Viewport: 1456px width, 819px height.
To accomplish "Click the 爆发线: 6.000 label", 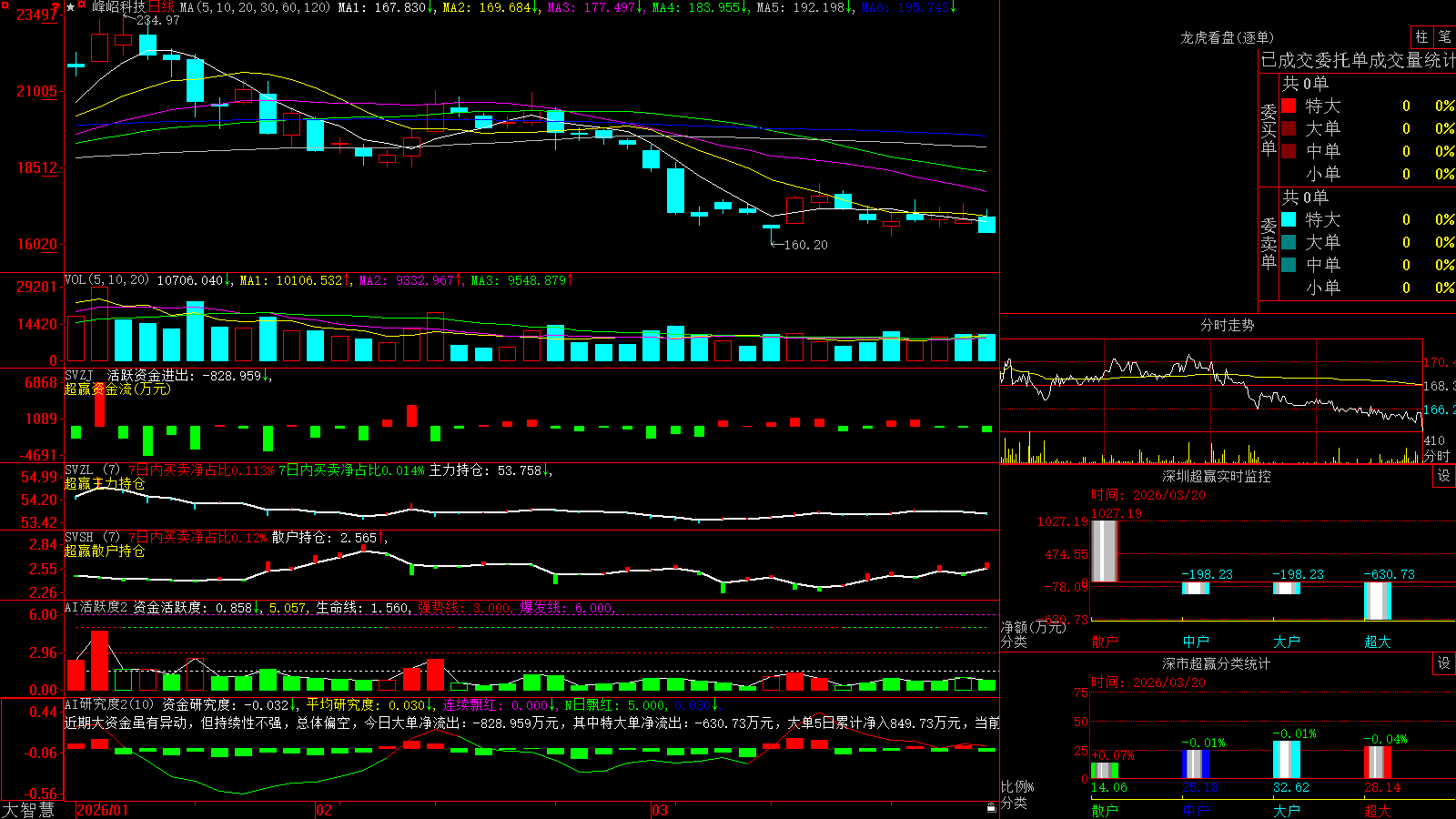I will 567,607.
